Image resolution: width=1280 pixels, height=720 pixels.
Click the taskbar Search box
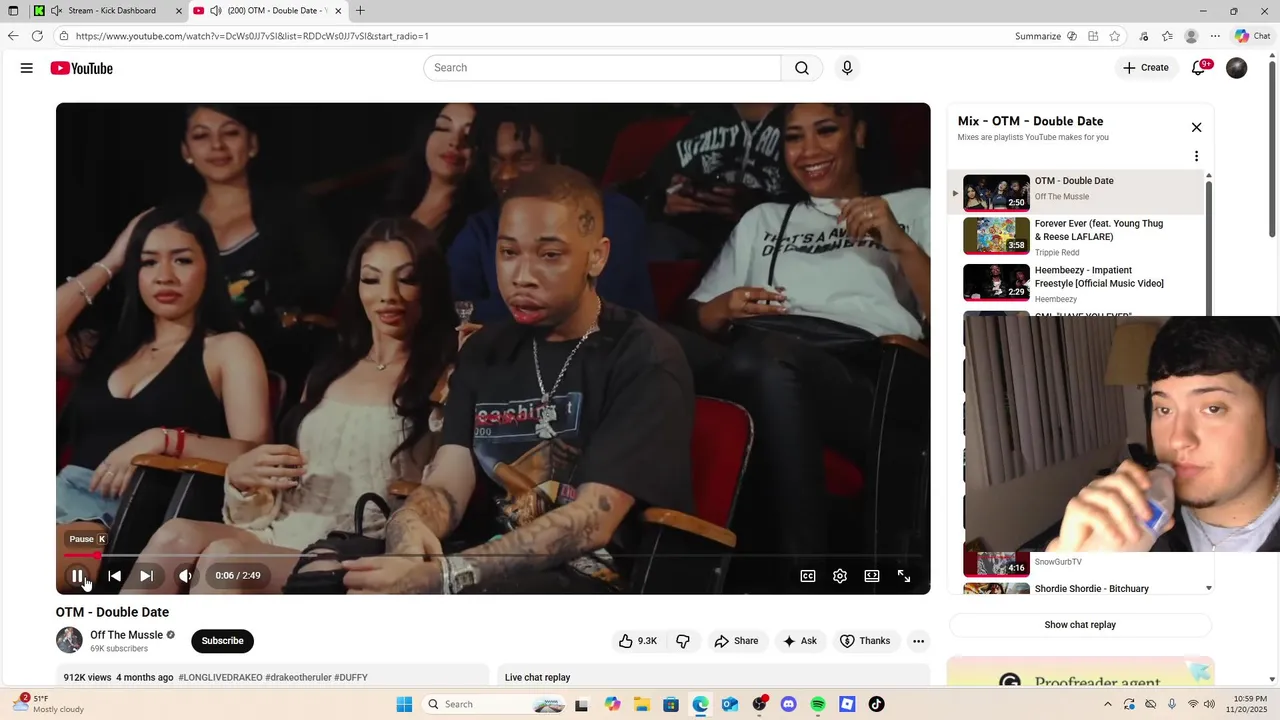click(495, 704)
